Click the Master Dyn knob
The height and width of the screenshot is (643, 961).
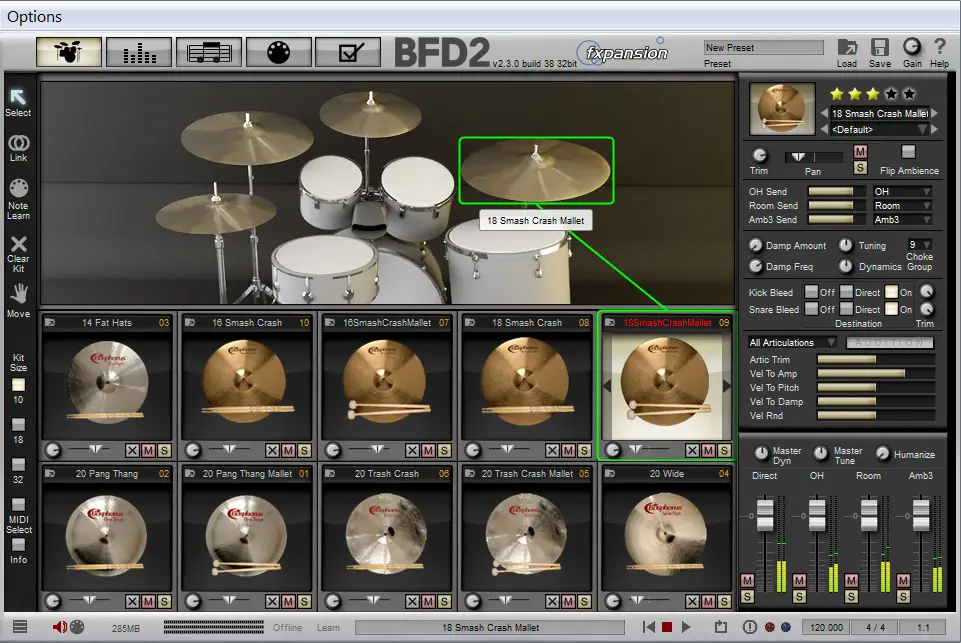761,454
